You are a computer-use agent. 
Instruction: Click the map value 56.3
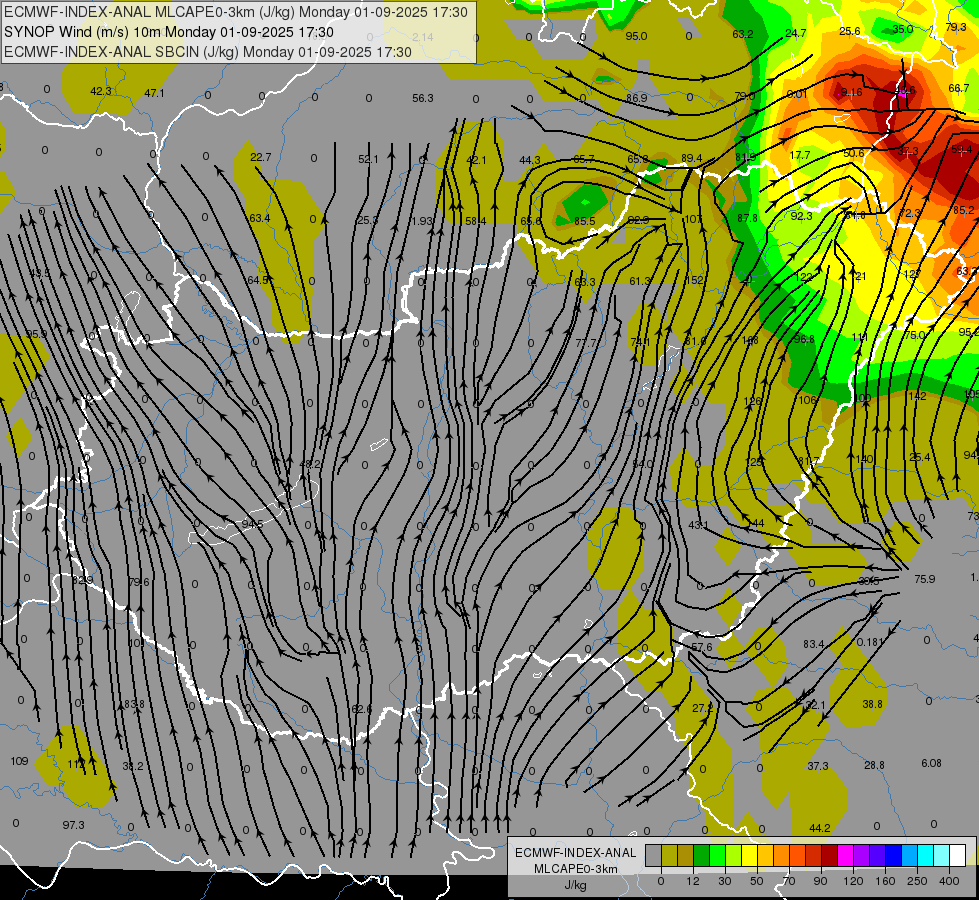423,98
